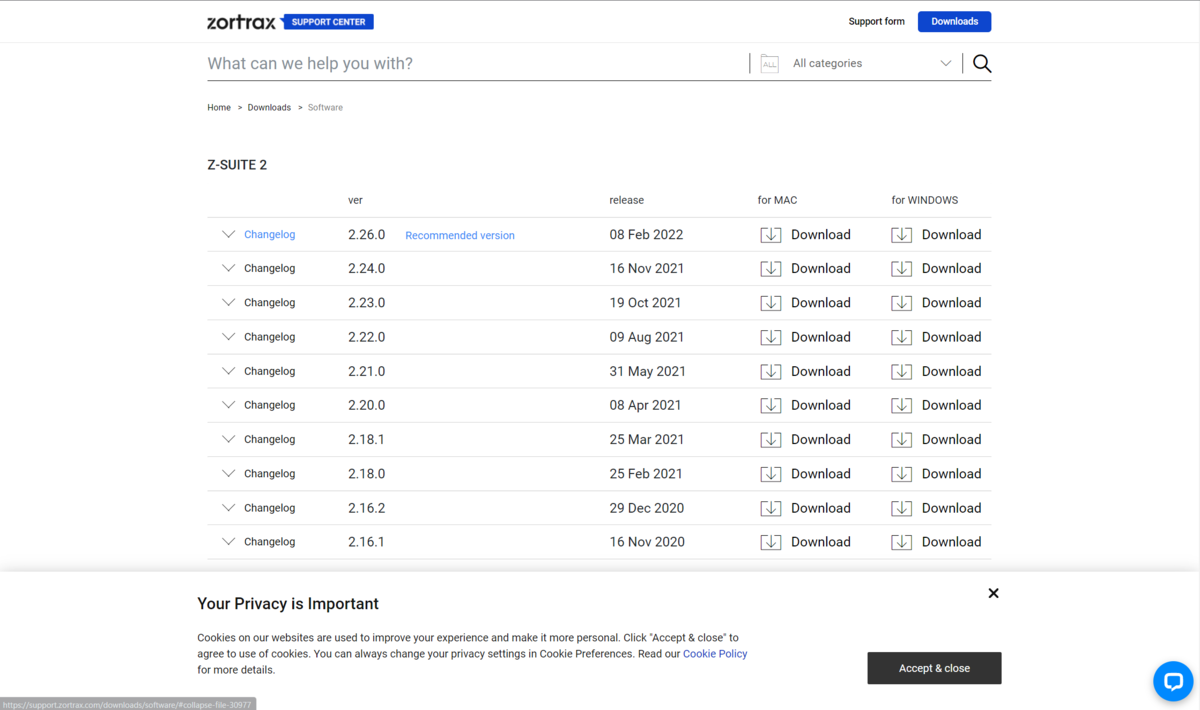
Task: Focus the 'What can we help you with?' search field
Action: tap(477, 63)
